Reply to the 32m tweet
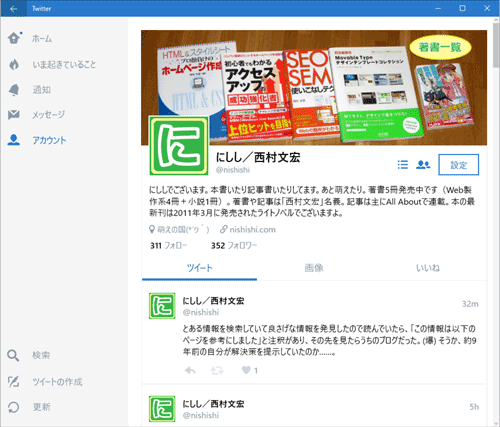Image resolution: width=500 pixels, height=427 pixels. click(x=190, y=370)
